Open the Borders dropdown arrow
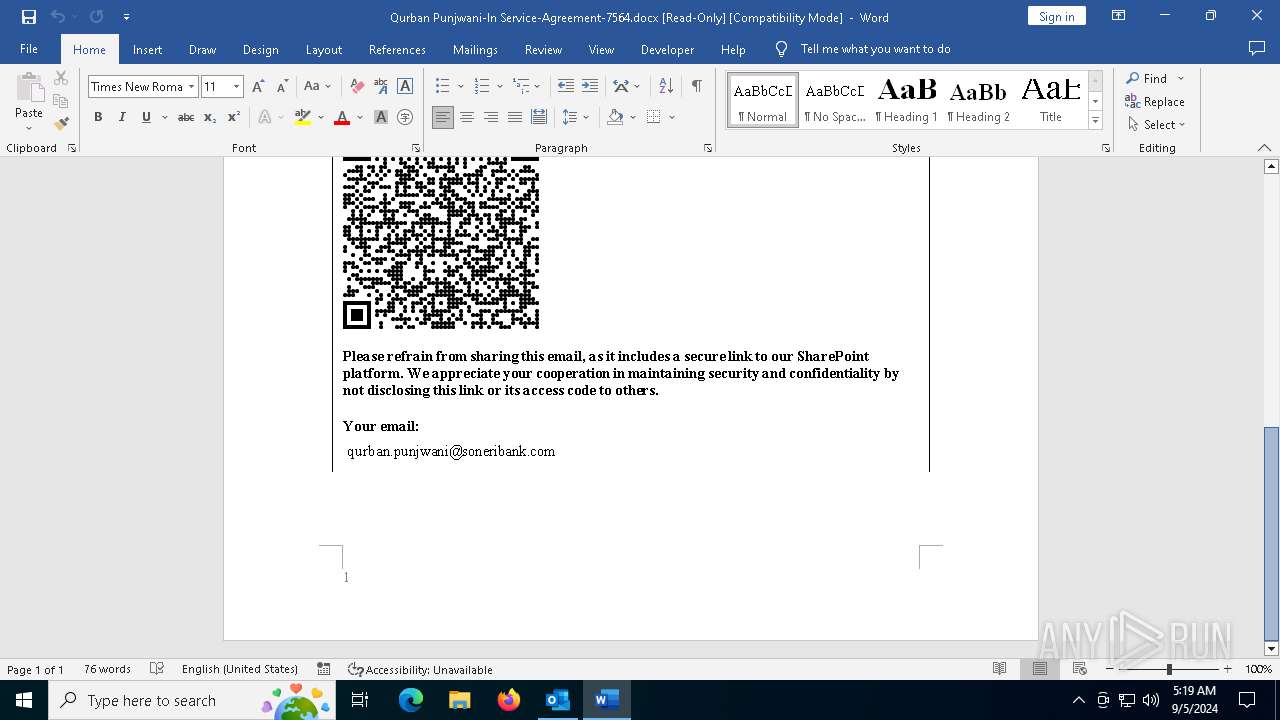 (672, 117)
